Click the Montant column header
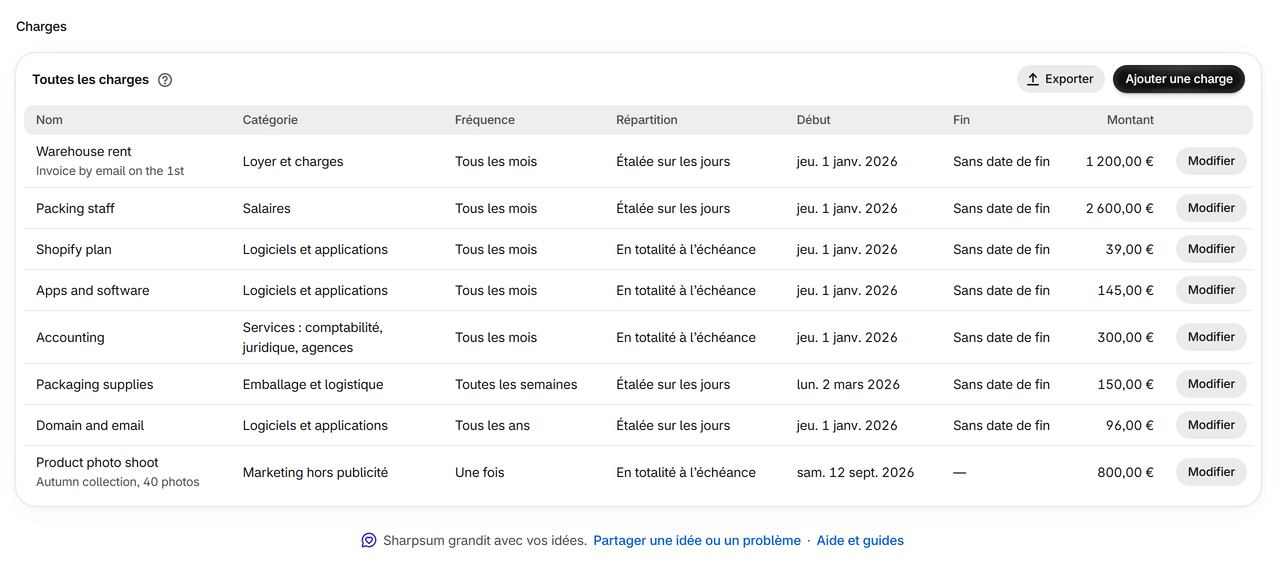The height and width of the screenshot is (574, 1280). point(1130,120)
